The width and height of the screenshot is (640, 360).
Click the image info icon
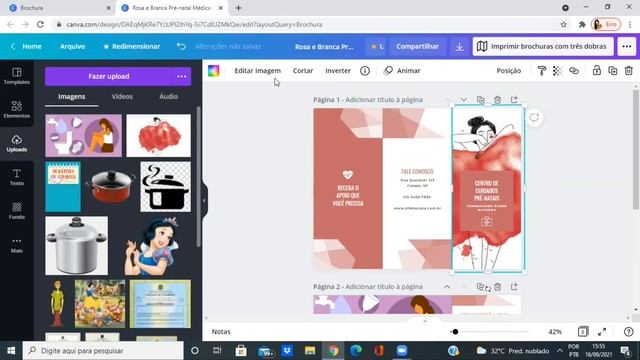365,71
